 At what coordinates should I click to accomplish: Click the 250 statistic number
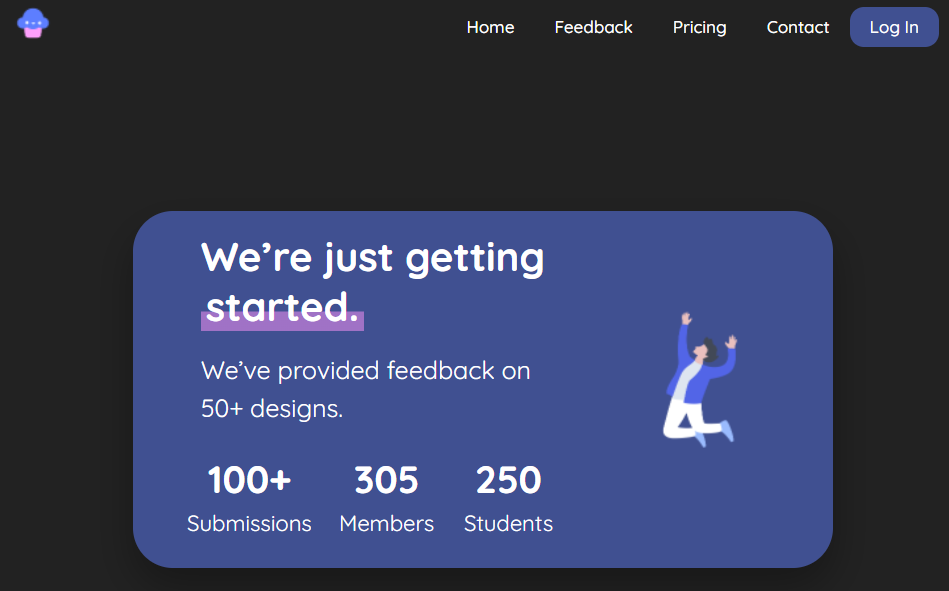pyautogui.click(x=508, y=481)
